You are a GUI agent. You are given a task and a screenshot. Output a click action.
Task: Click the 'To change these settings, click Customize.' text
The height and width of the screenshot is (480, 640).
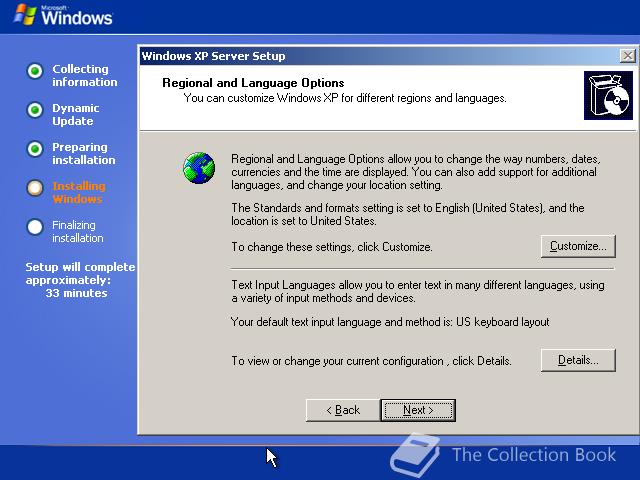[332, 247]
